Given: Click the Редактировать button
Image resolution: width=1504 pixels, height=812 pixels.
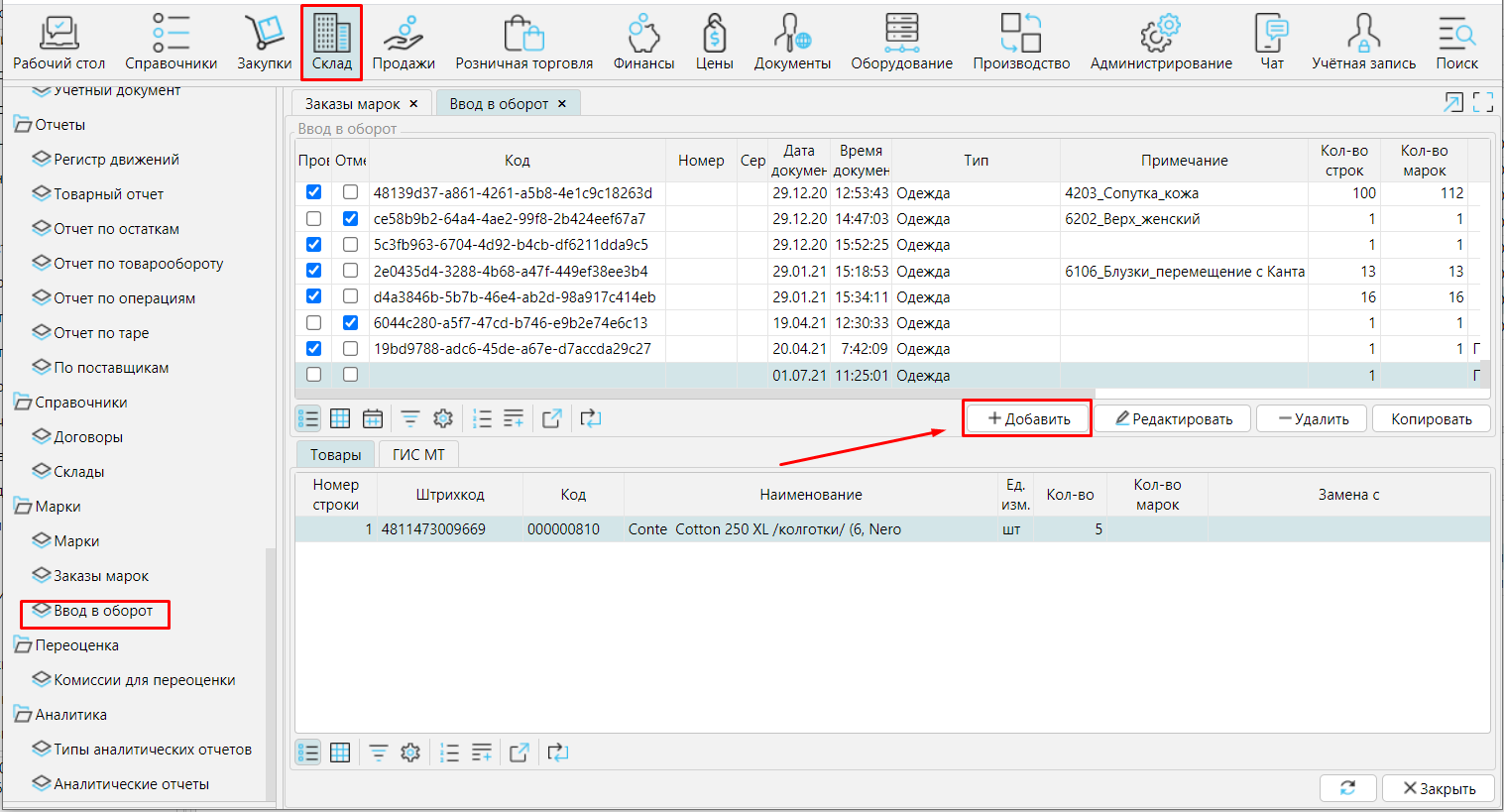Looking at the screenshot, I should pos(1173,418).
